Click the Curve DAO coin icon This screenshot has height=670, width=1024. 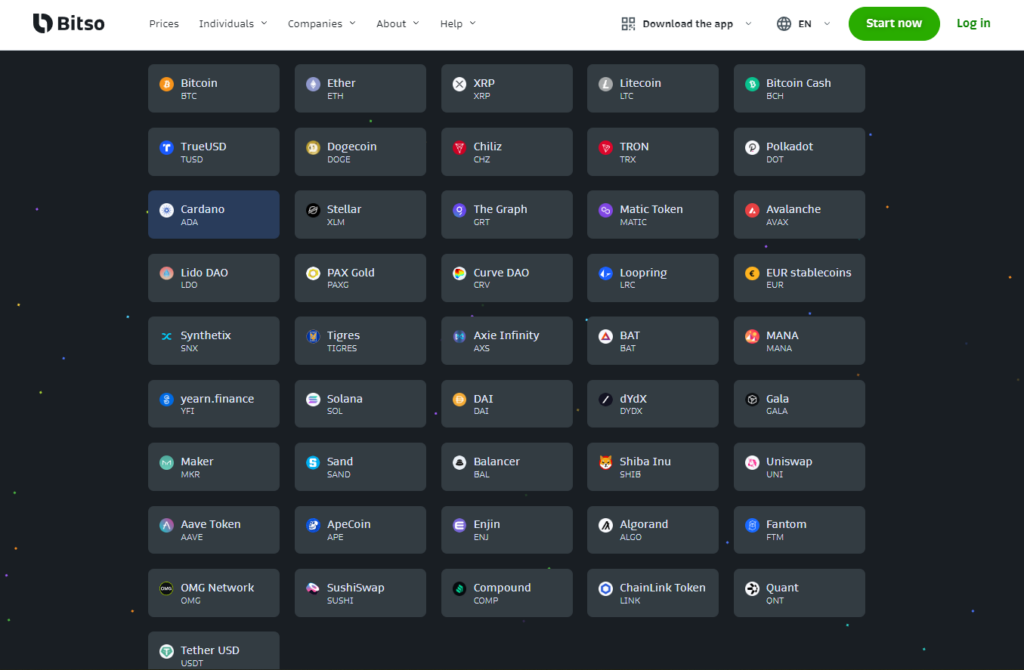pyautogui.click(x=459, y=273)
